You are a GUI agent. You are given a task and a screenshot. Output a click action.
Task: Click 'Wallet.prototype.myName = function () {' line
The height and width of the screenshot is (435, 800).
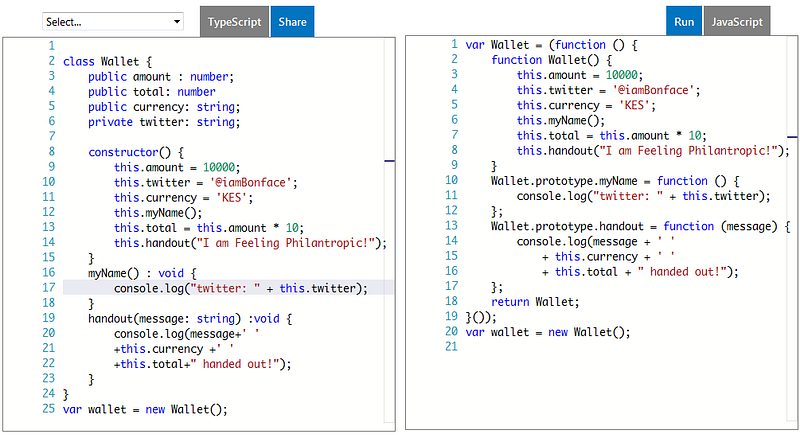(x=615, y=181)
